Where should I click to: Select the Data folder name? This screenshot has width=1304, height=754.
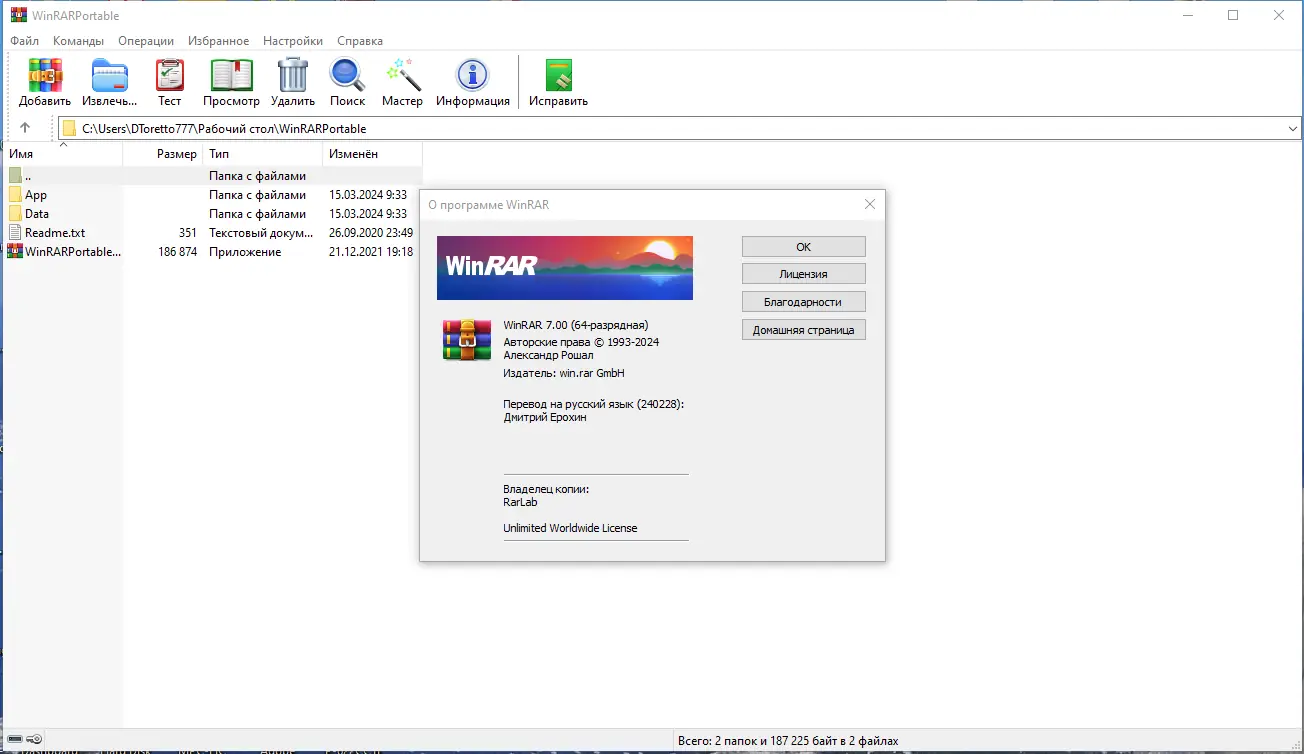(37, 214)
